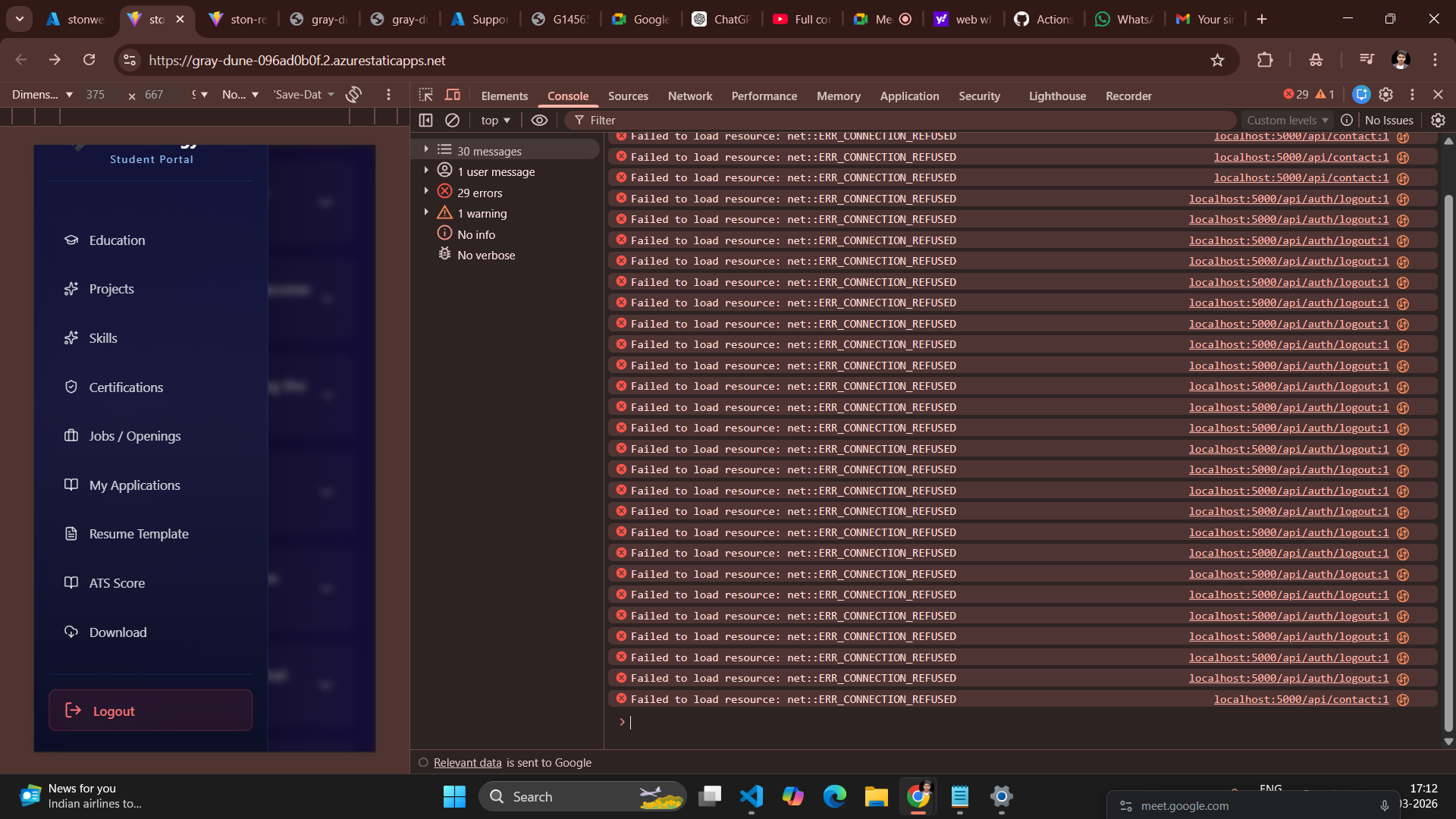
Task: Open the Custom levels dropdown
Action: click(1287, 120)
